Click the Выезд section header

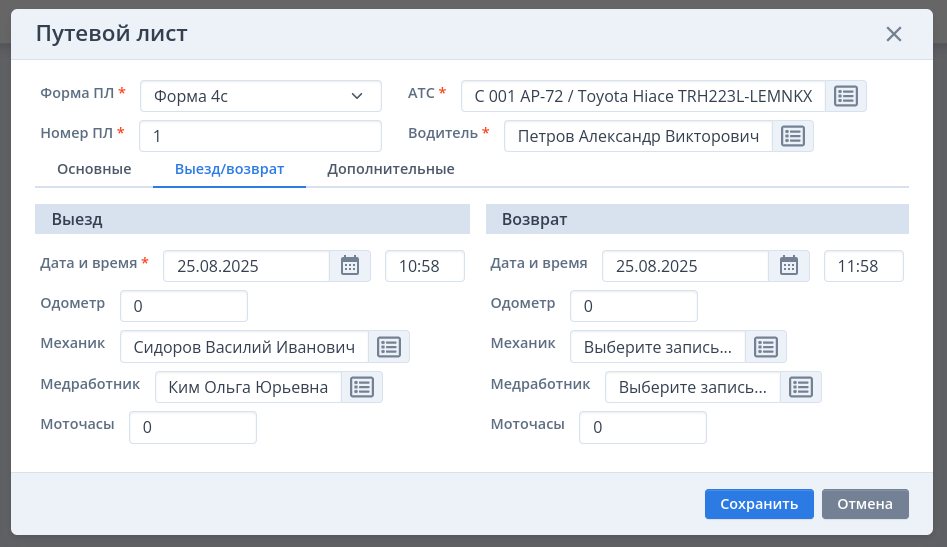(252, 219)
